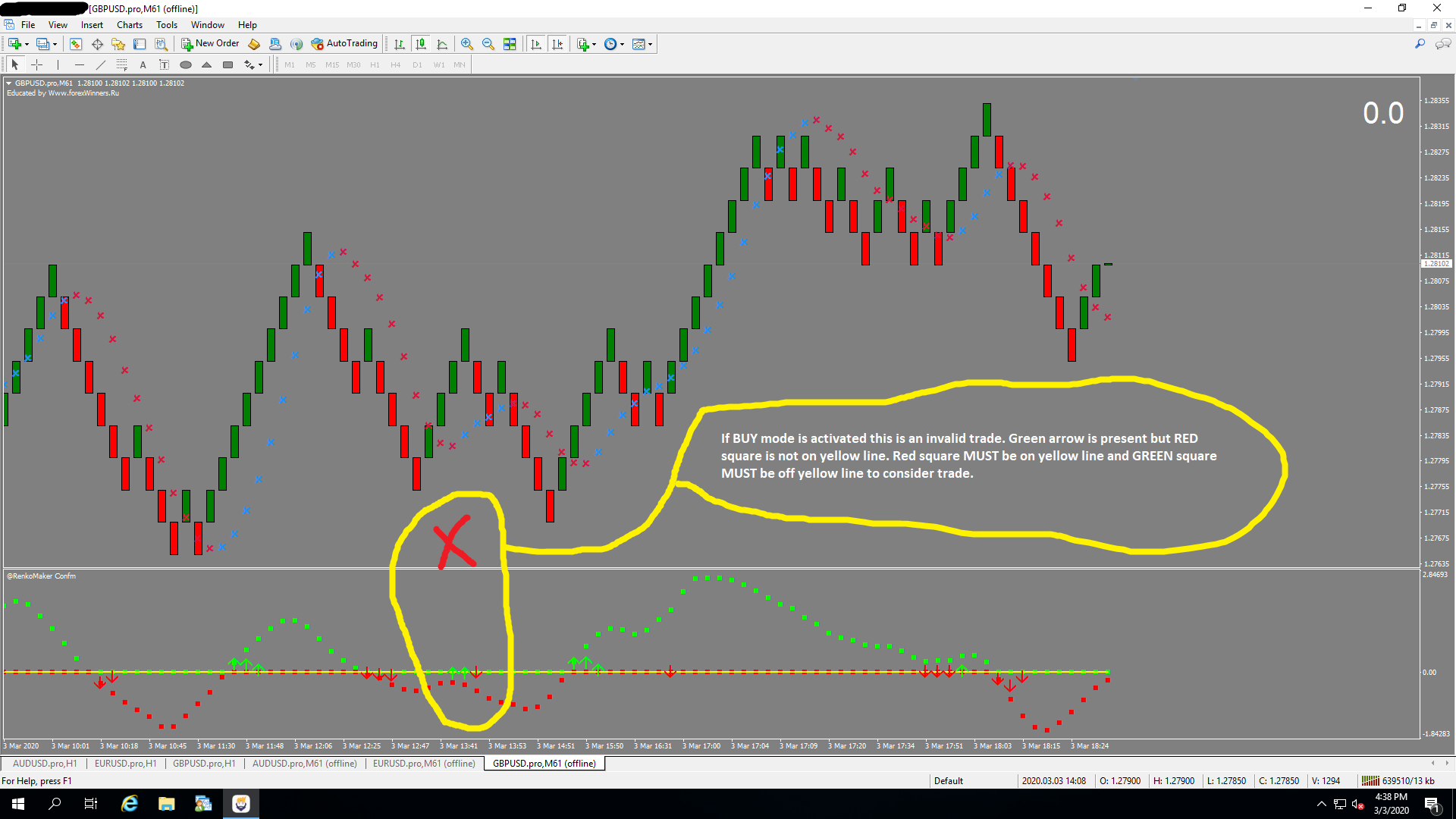This screenshot has height=819, width=1456.
Task: Tile chart windows icon
Action: coord(510,44)
